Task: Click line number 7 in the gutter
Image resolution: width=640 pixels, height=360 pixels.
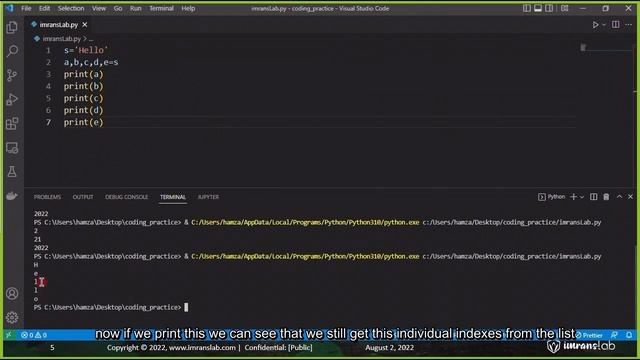Action: pyautogui.click(x=48, y=122)
